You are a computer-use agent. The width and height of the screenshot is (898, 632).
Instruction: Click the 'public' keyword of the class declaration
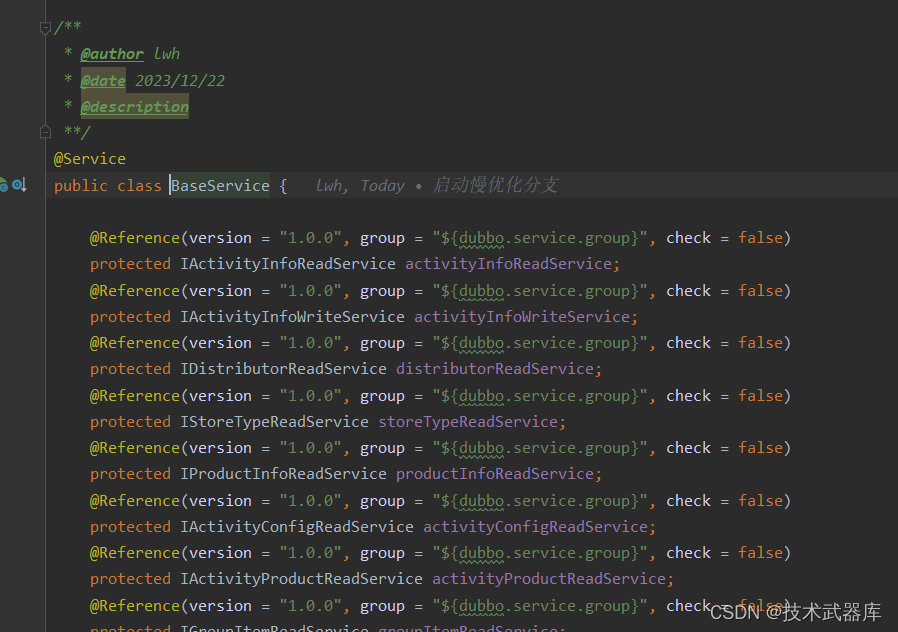(81, 185)
